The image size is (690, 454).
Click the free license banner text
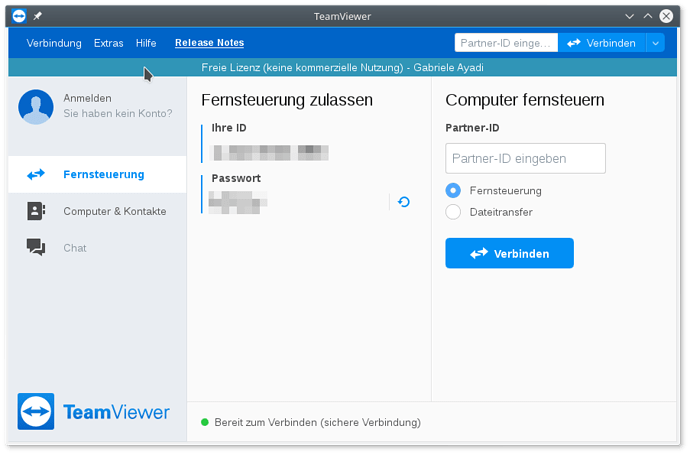point(342,67)
